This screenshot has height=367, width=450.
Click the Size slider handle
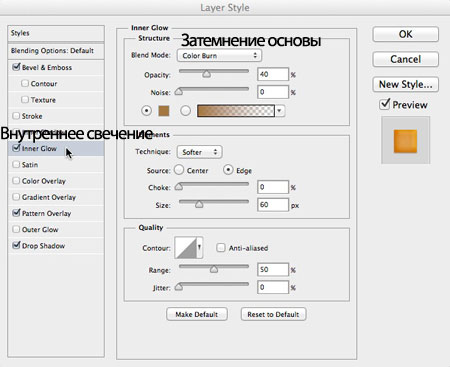coord(199,204)
